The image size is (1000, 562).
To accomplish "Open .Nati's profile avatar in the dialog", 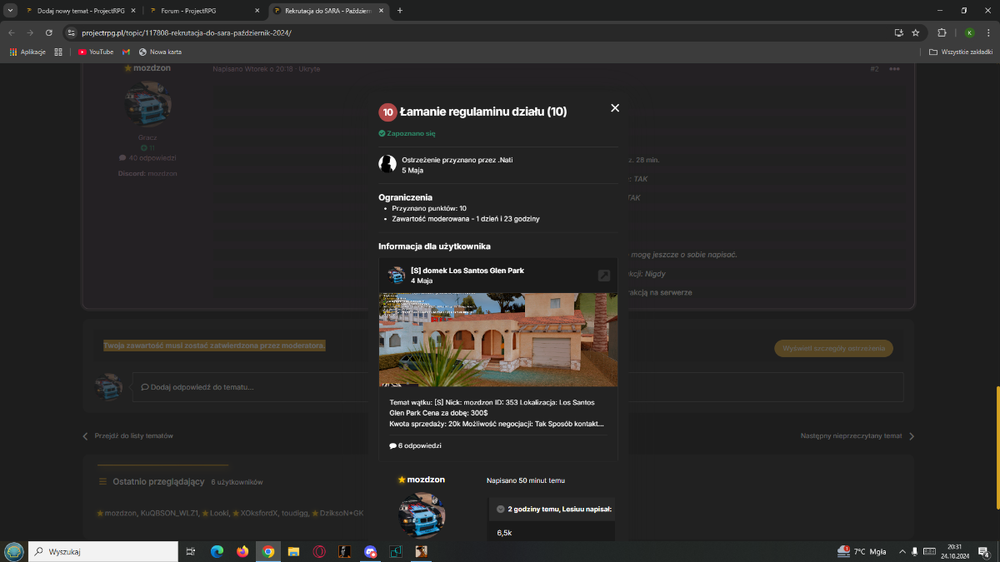I will tap(387, 164).
